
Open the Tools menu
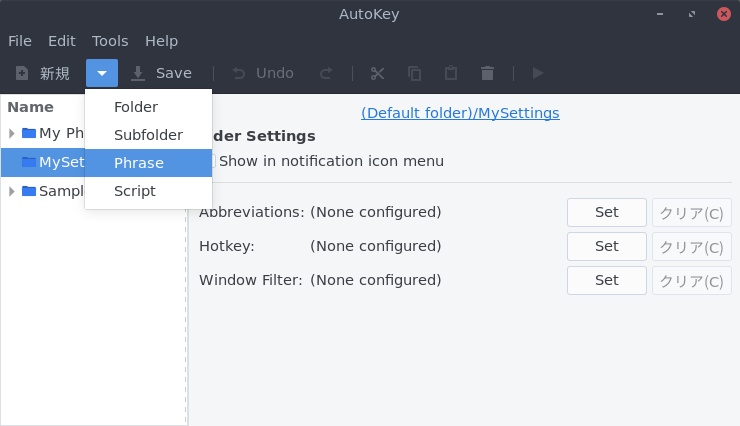110,41
